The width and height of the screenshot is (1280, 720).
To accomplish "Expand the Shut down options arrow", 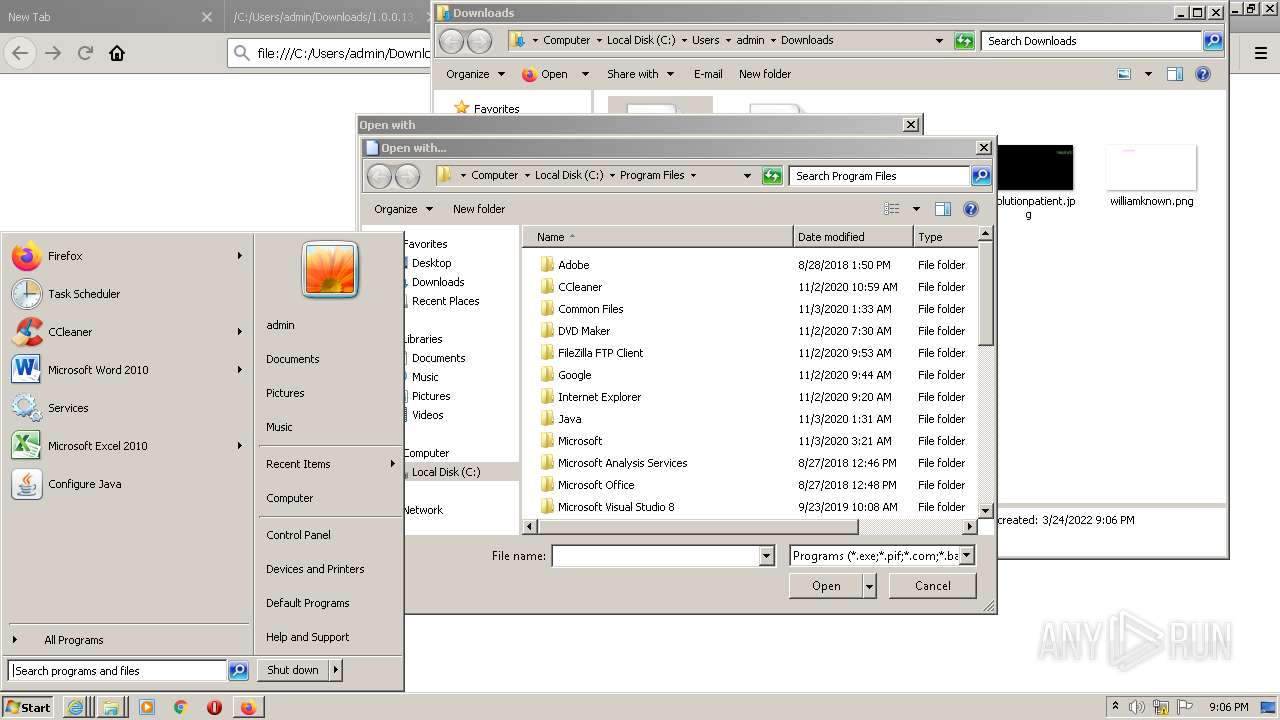I will pyautogui.click(x=336, y=670).
